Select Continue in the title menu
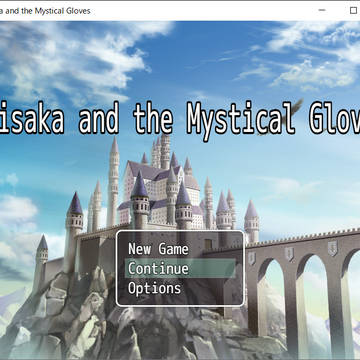Screen dimensions: 360x360 click(x=180, y=269)
